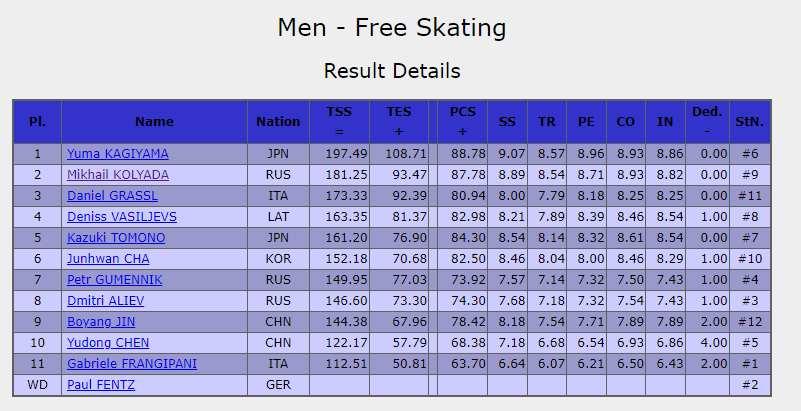Open Yuma KAGIYAMA's skater link
Image resolution: width=801 pixels, height=411 pixels.
point(117,154)
